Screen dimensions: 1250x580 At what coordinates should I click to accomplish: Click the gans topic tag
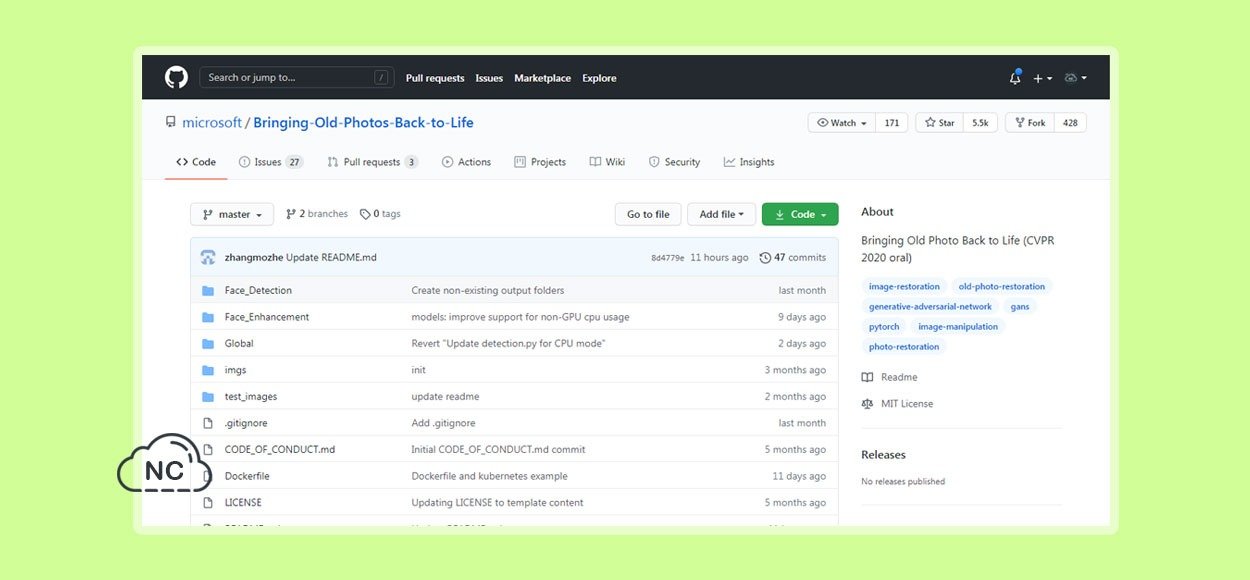pos(1020,306)
